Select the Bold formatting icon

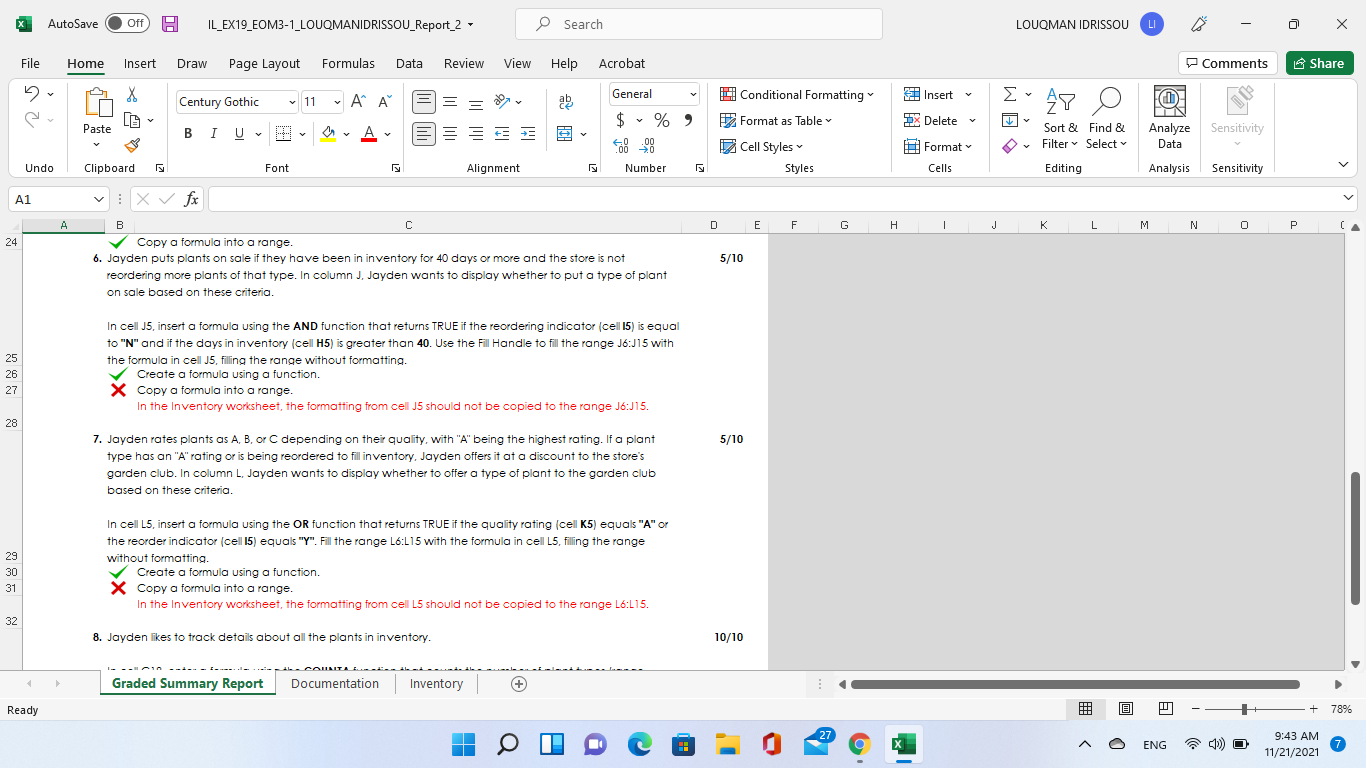188,133
